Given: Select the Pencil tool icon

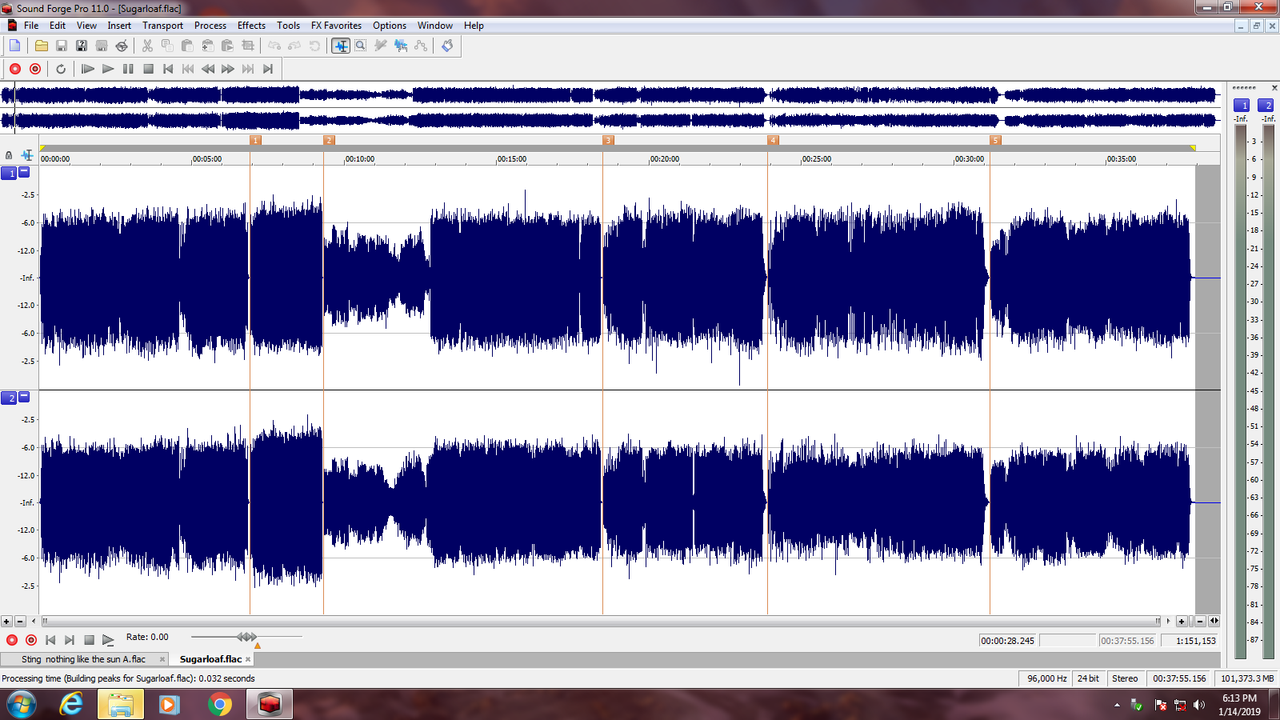Looking at the screenshot, I should pyautogui.click(x=380, y=45).
